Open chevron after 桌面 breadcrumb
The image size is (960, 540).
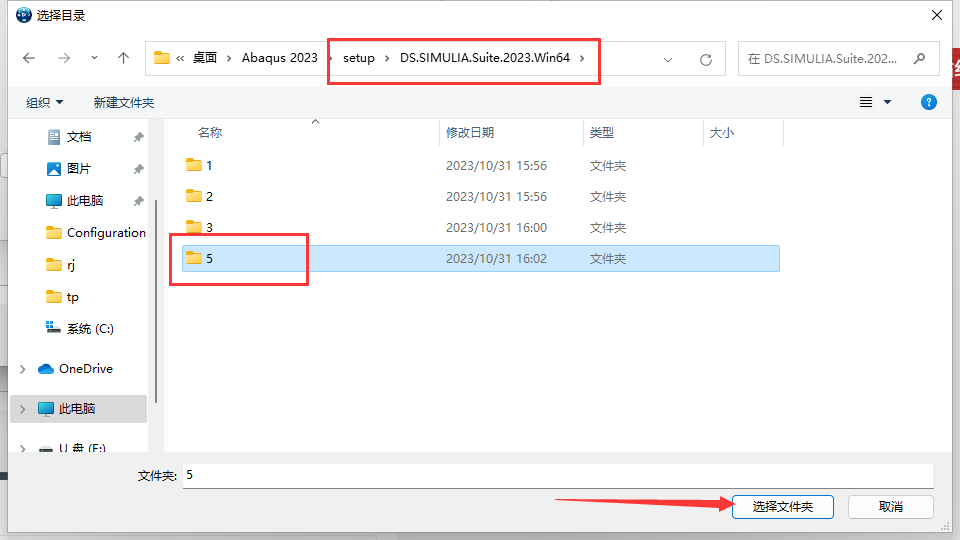coord(229,58)
